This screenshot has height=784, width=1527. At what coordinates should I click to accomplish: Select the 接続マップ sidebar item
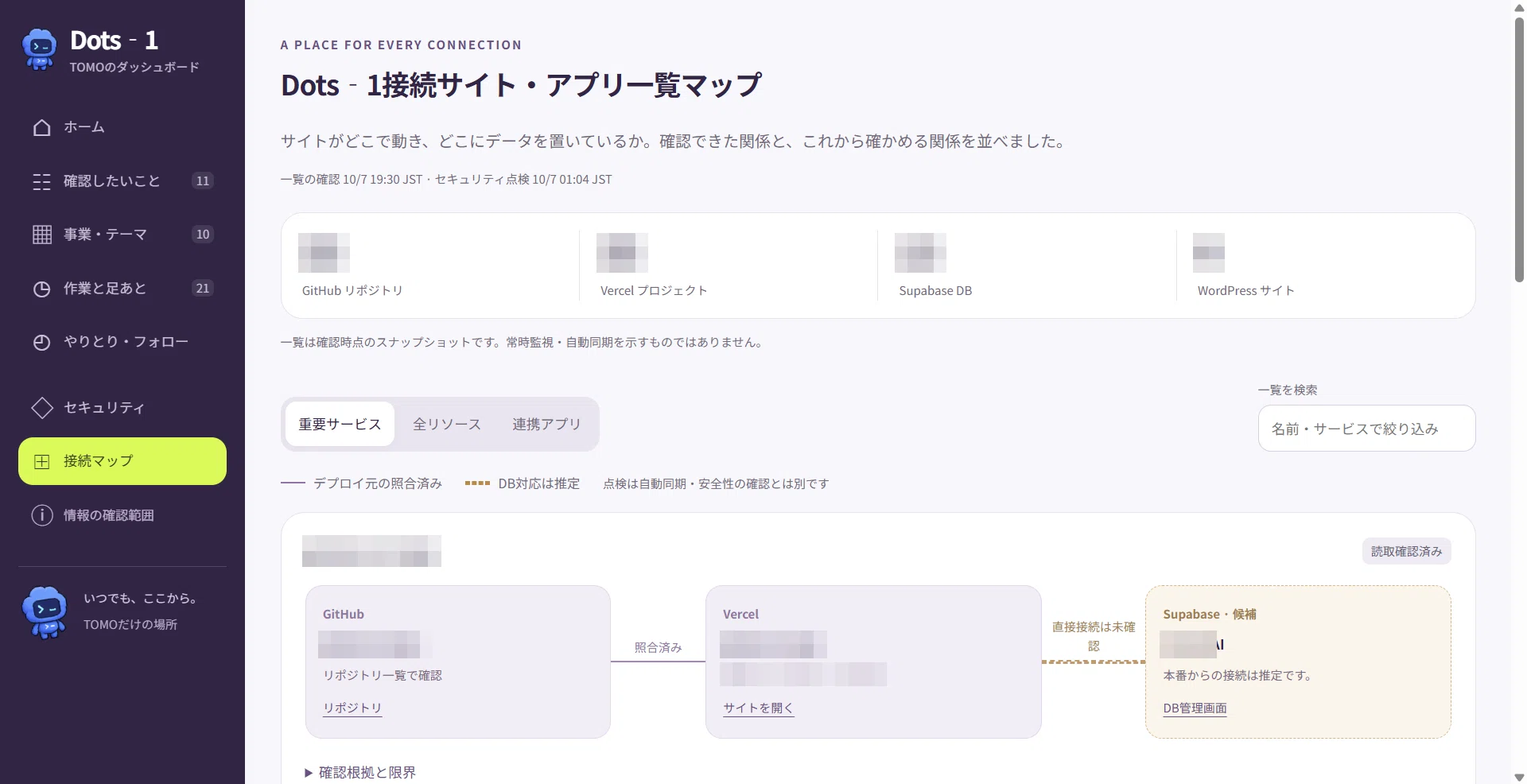122,461
